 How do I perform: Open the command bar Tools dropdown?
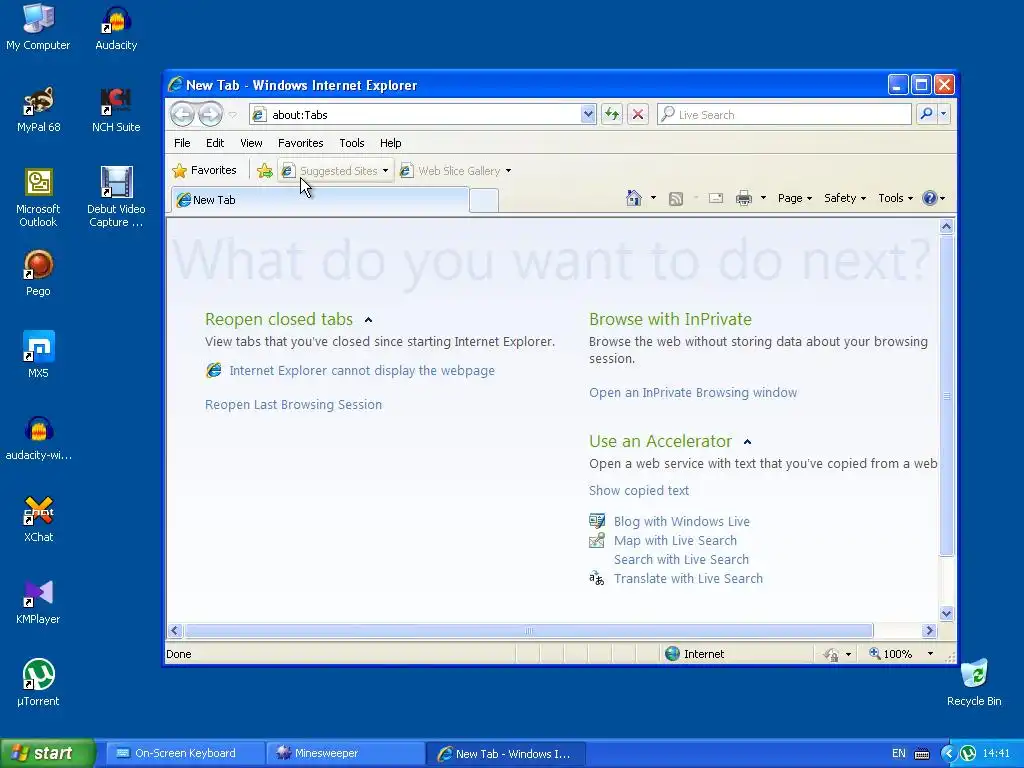click(895, 198)
